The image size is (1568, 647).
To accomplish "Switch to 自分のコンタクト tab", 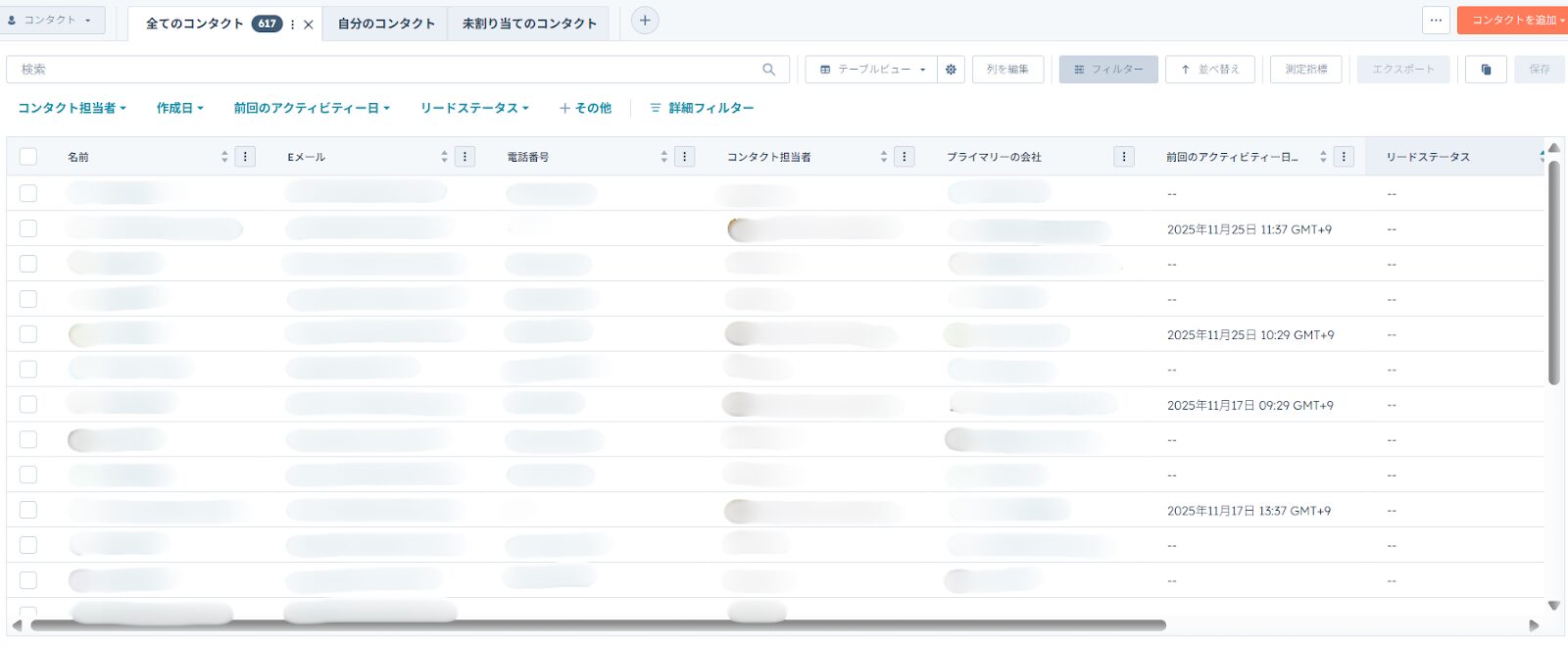I will (386, 24).
